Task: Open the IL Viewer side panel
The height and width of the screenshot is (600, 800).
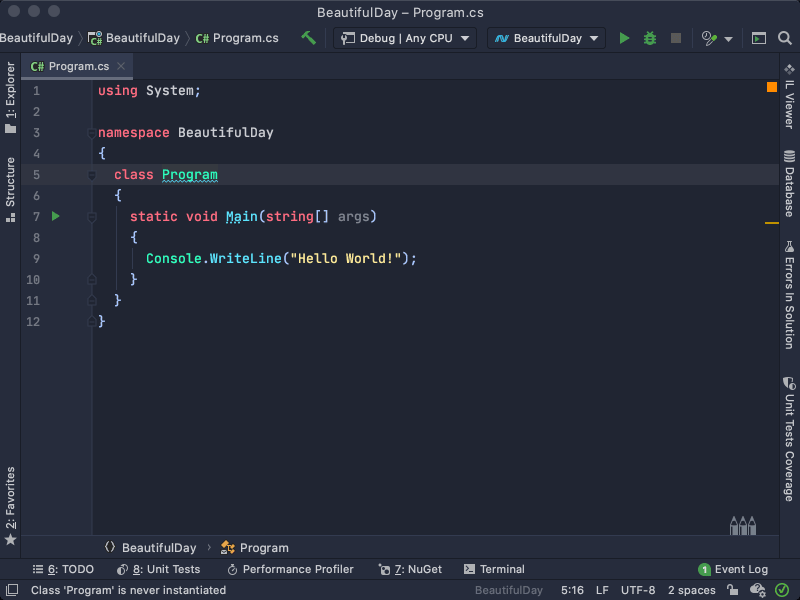Action: click(789, 96)
